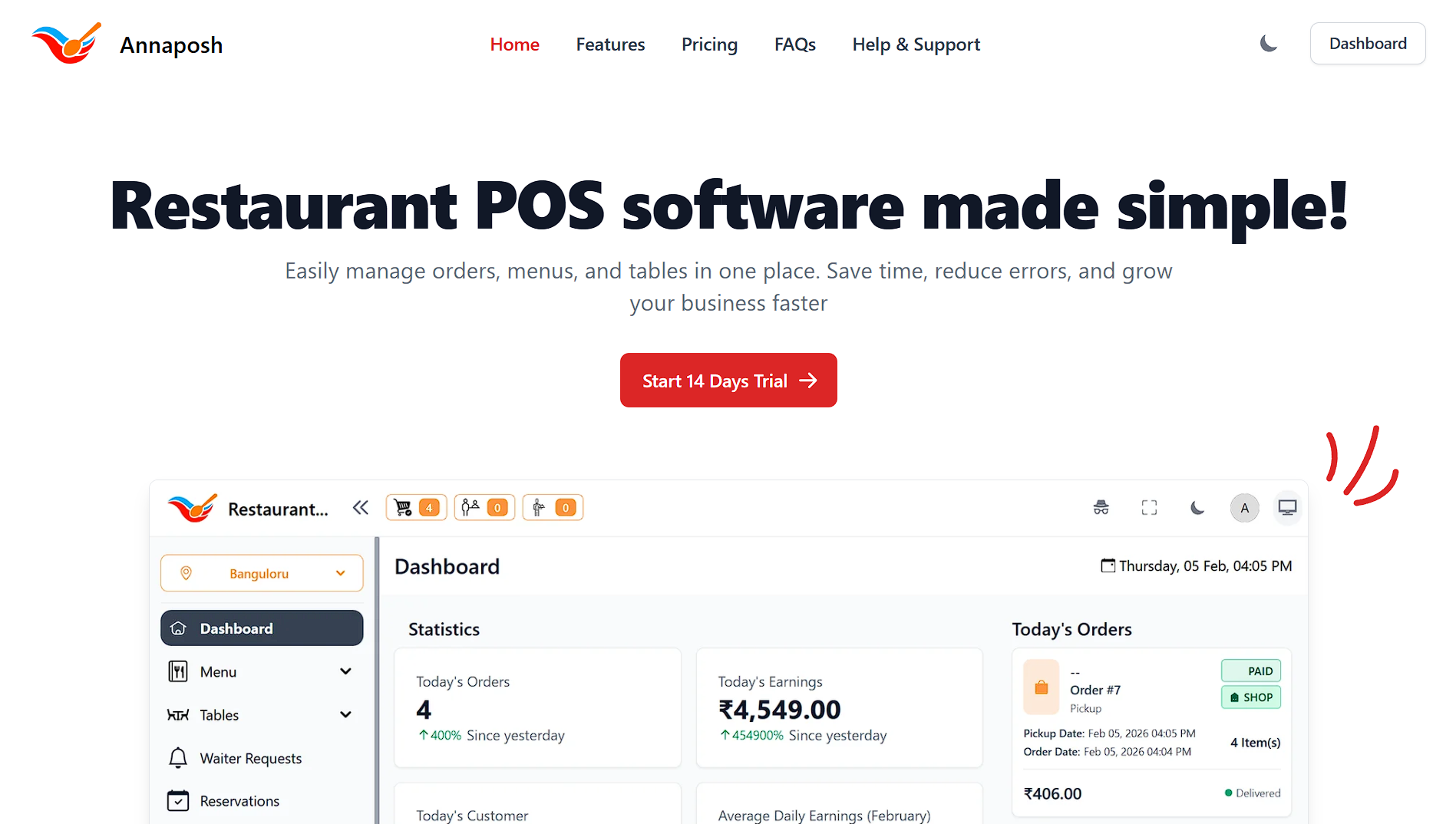Open the A avatar profile circle
Viewport: 1456px width, 824px height.
(x=1245, y=507)
